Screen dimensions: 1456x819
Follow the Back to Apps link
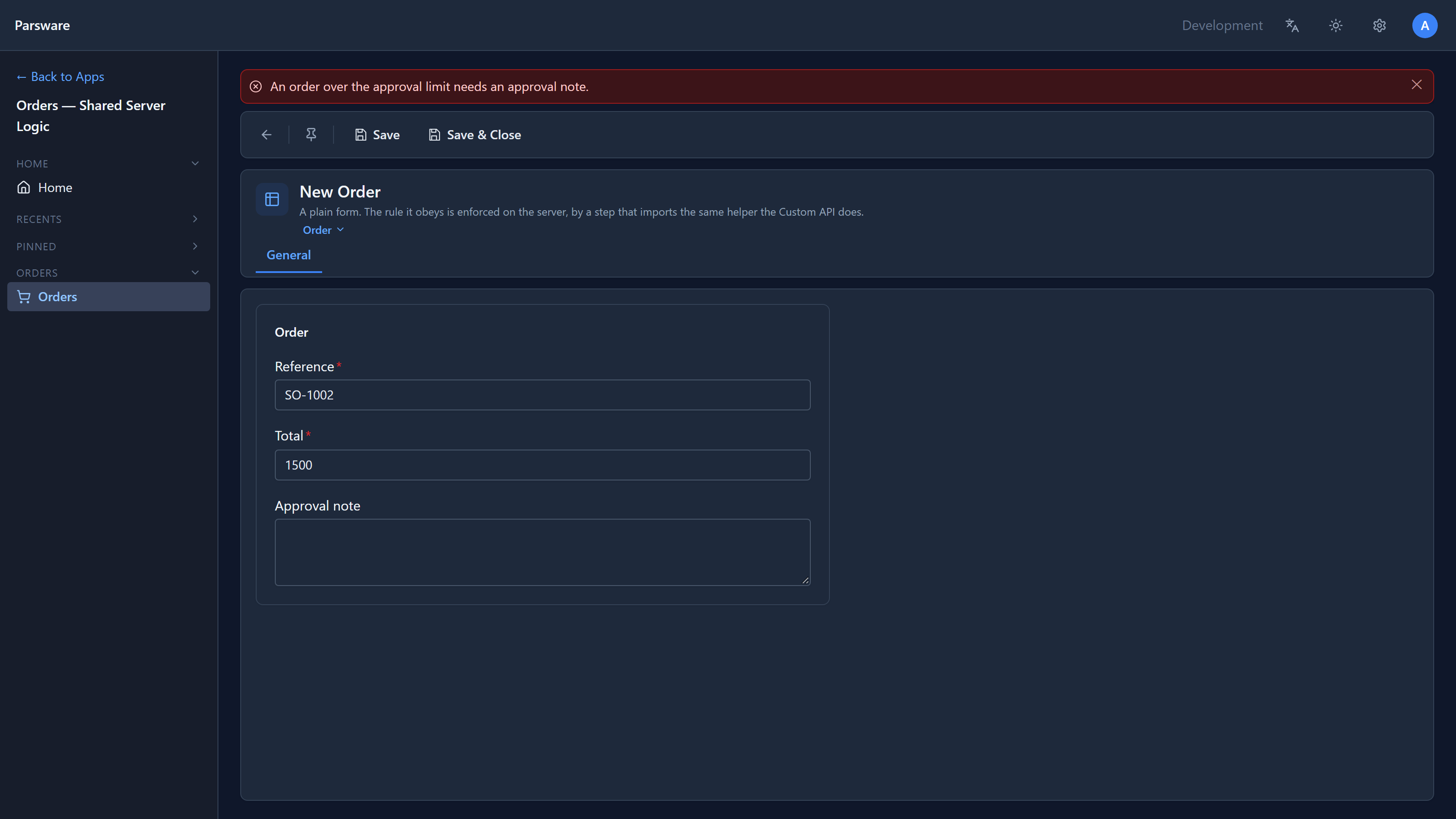pos(60,76)
